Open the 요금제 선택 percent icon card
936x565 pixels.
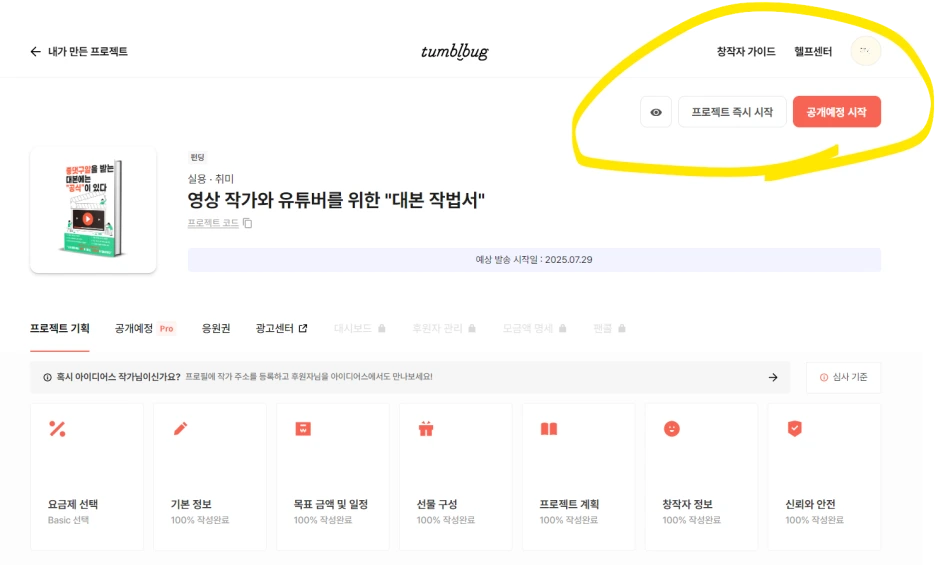click(x=87, y=477)
